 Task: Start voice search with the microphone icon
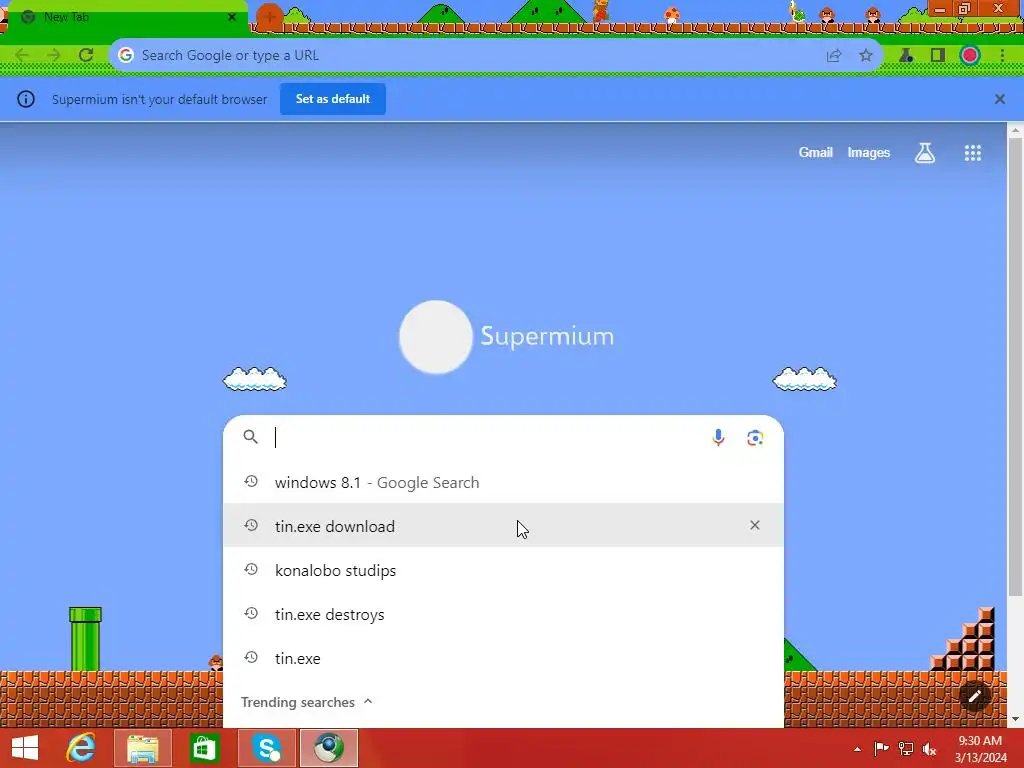718,438
